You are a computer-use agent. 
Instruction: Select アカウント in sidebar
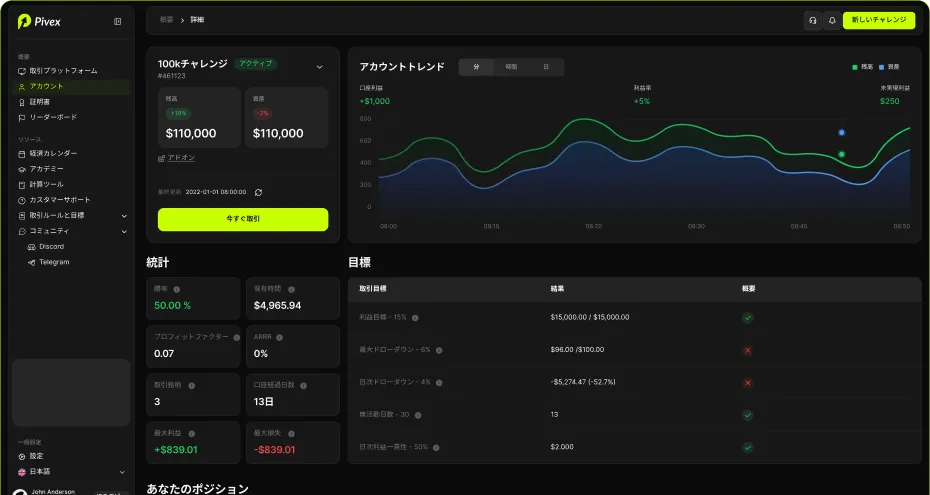(x=71, y=87)
